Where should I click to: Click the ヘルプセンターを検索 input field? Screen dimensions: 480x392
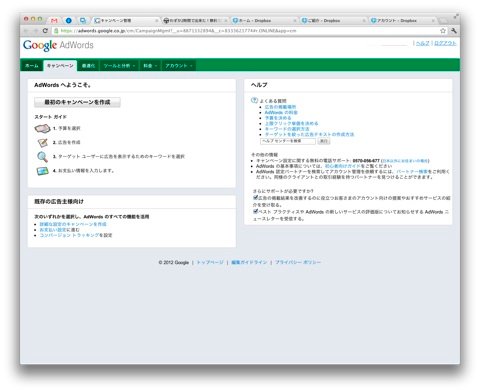click(288, 141)
